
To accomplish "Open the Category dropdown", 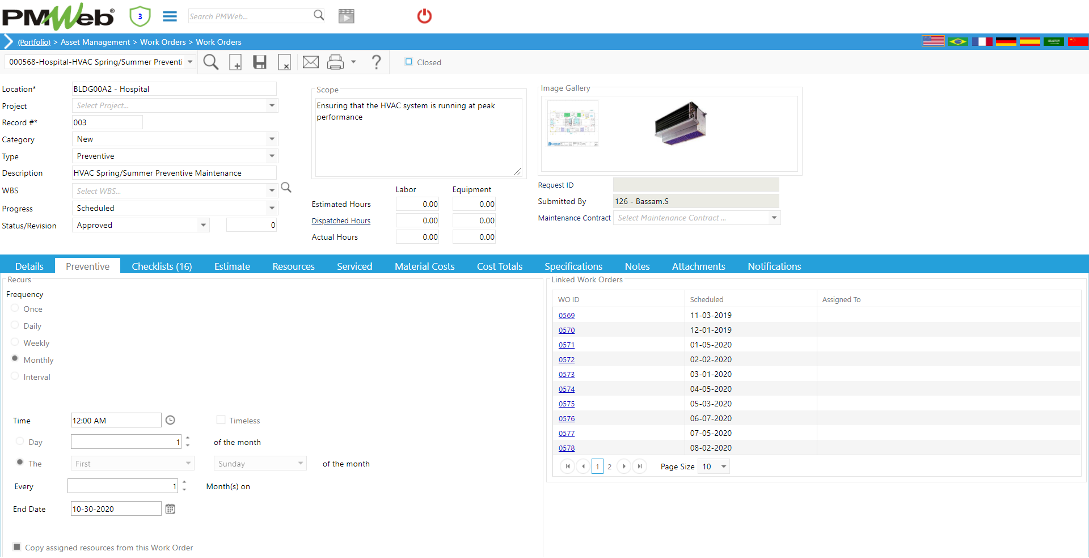I will [x=272, y=139].
